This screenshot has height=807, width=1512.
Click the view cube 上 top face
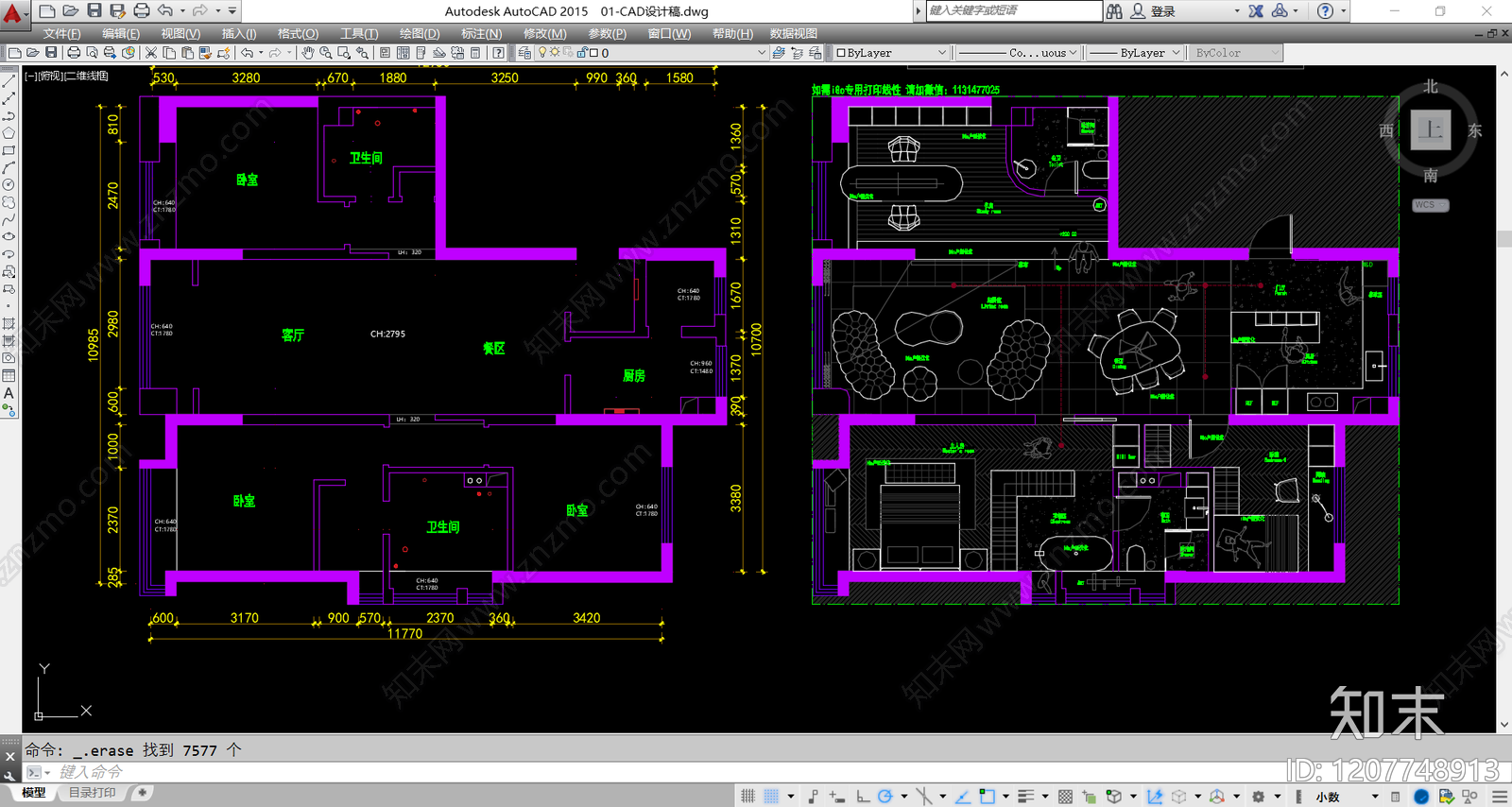click(1431, 129)
